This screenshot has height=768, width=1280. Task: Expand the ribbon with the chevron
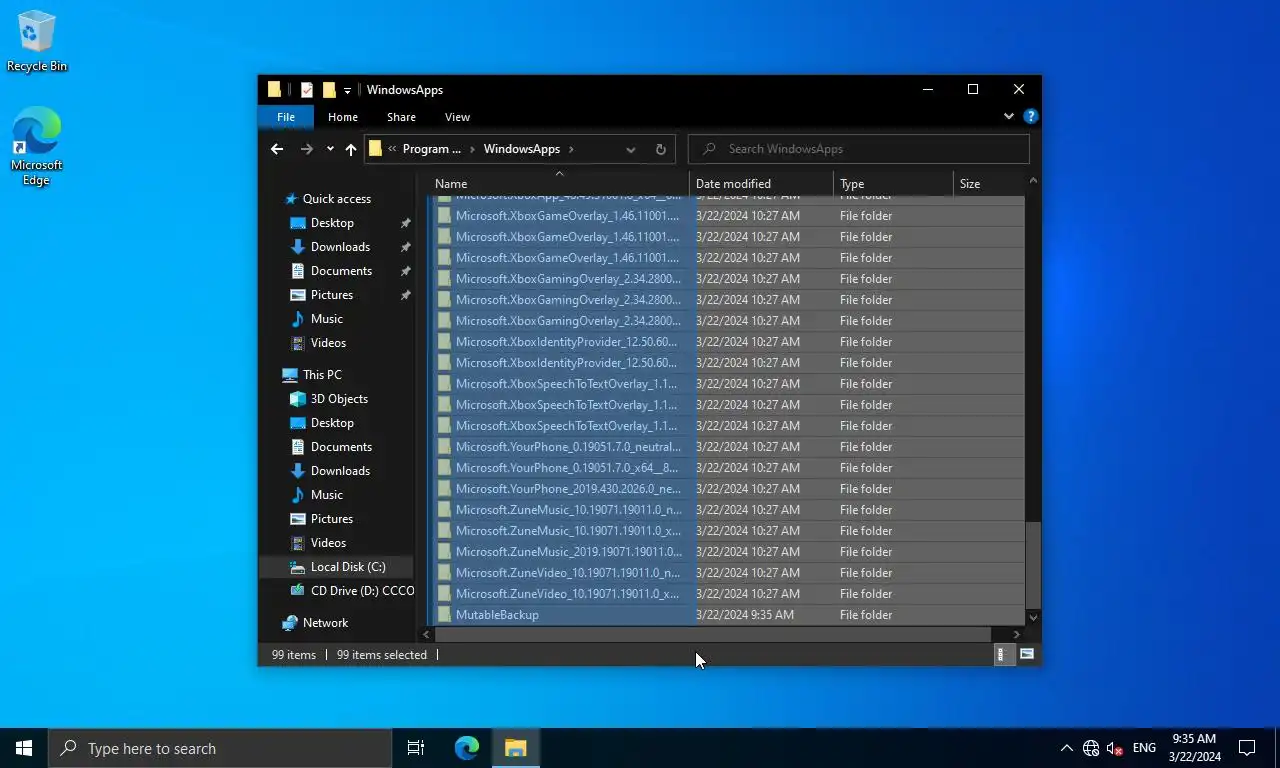pyautogui.click(x=1009, y=116)
